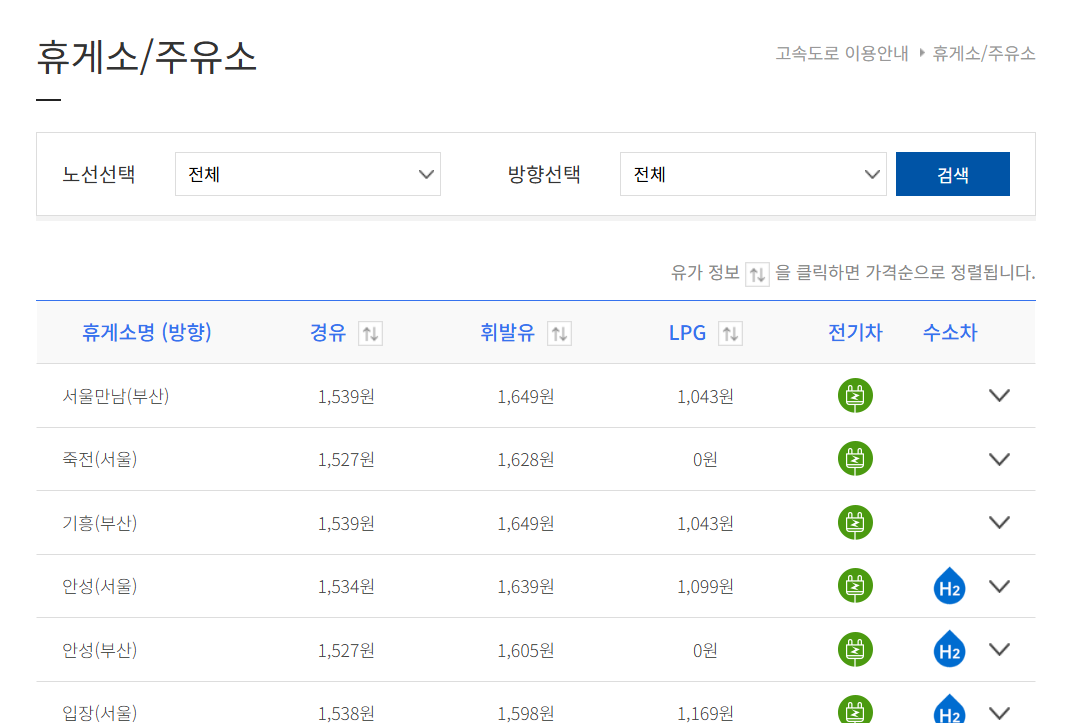Select the 기흥(부산) rest area name
The width and height of the screenshot is (1071, 723).
coord(100,523)
